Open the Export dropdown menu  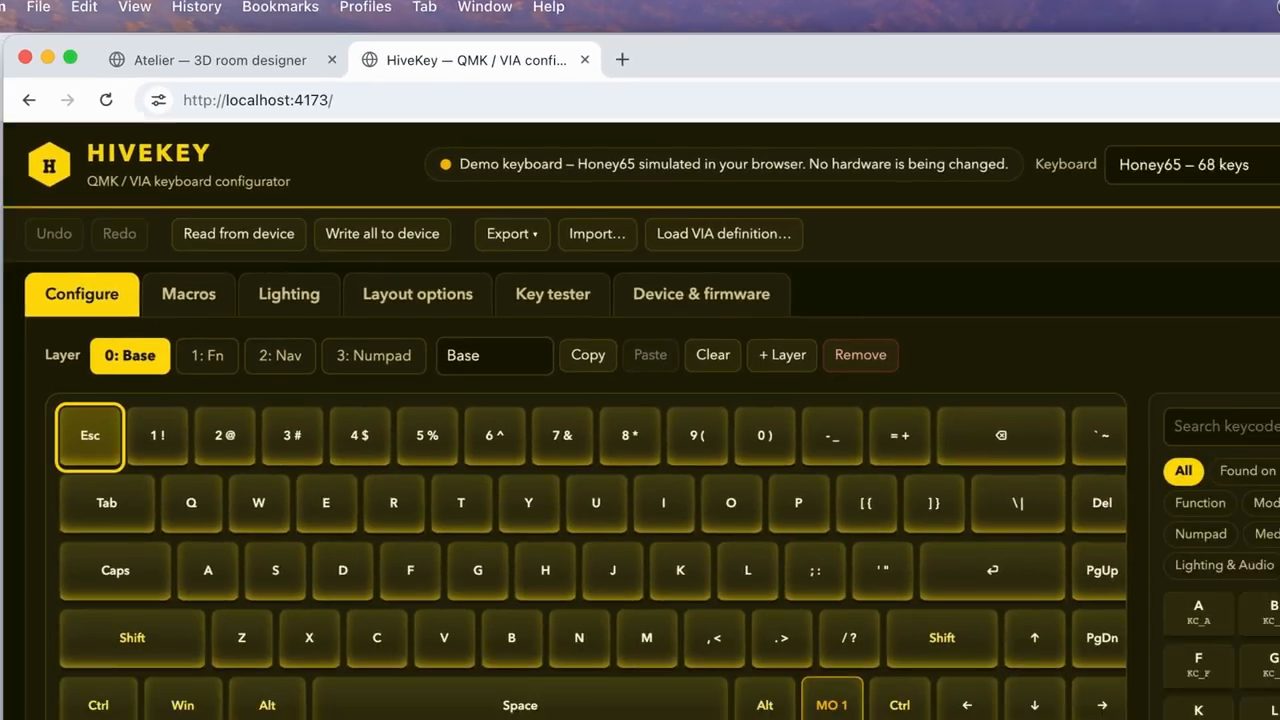point(512,234)
